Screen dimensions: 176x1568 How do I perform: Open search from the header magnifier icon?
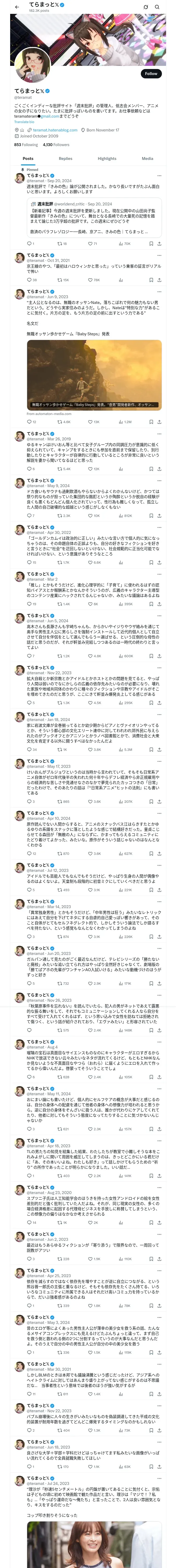click(157, 7)
